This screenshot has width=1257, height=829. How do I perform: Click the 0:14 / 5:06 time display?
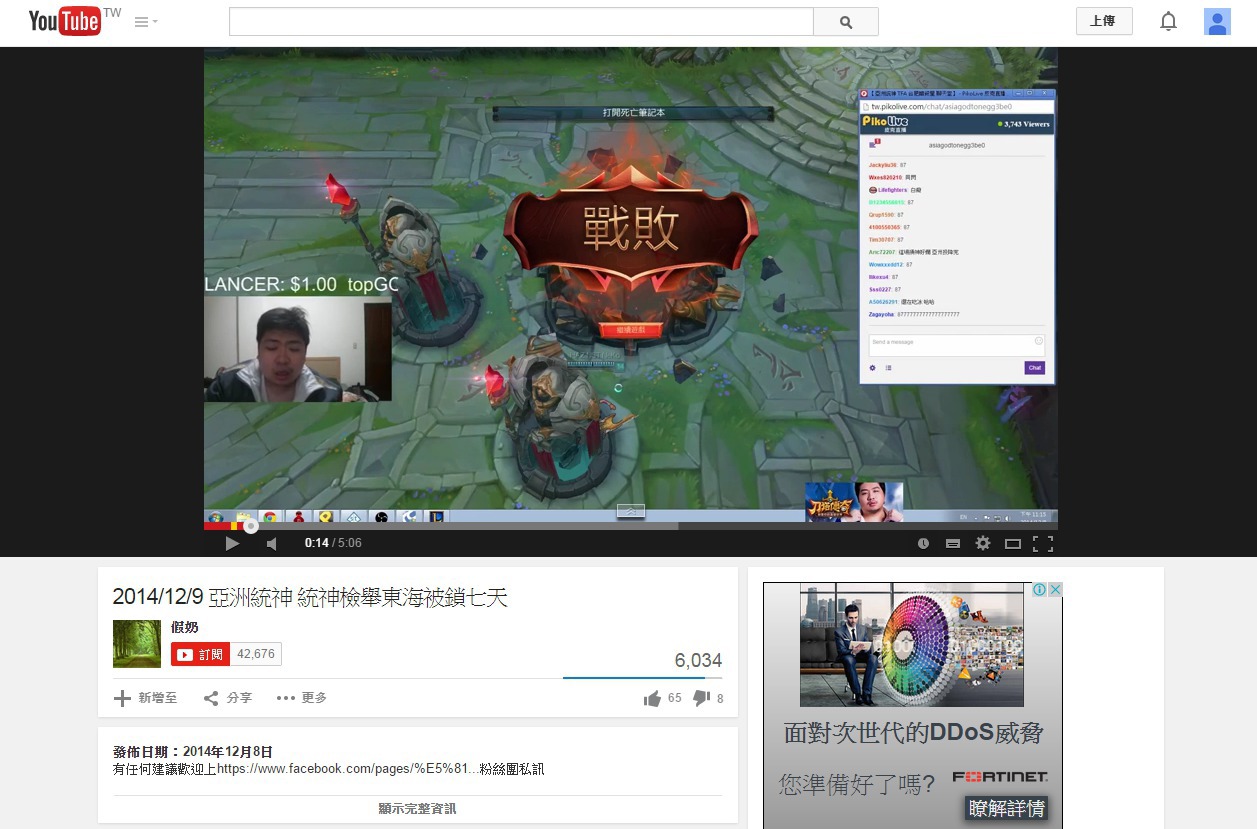pyautogui.click(x=333, y=543)
